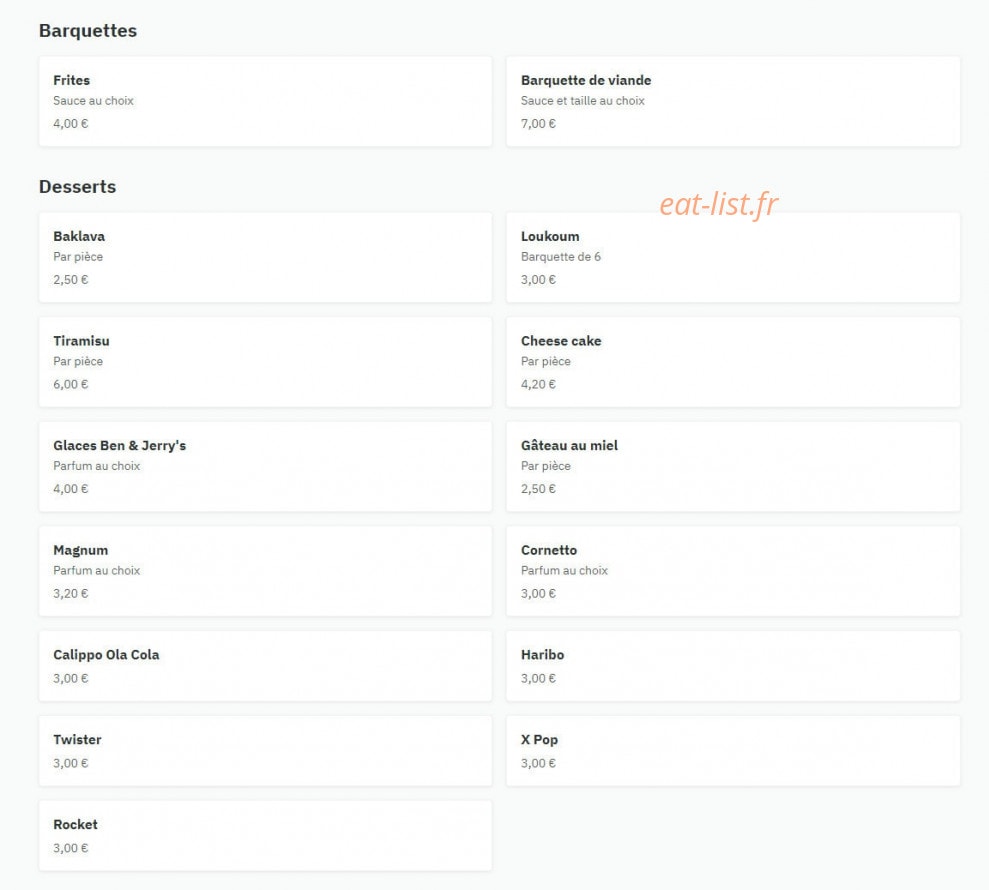The height and width of the screenshot is (890, 989).
Task: Select the Calippo Ola Cola item
Action: click(x=265, y=666)
